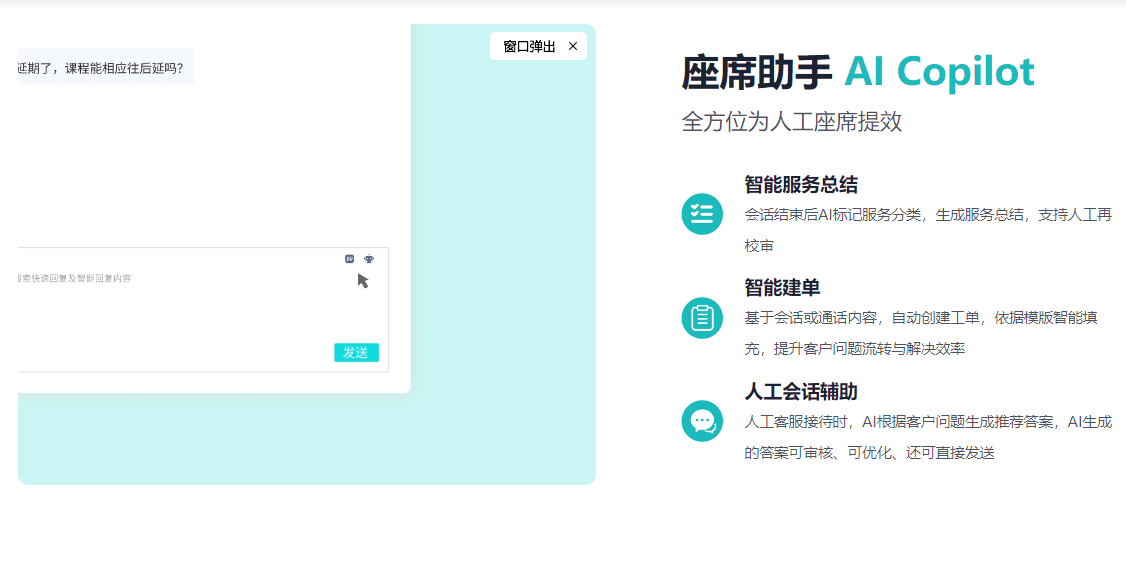This screenshot has width=1126, height=588.
Task: Click the quick reply icon beside the robot
Action: pos(349,258)
